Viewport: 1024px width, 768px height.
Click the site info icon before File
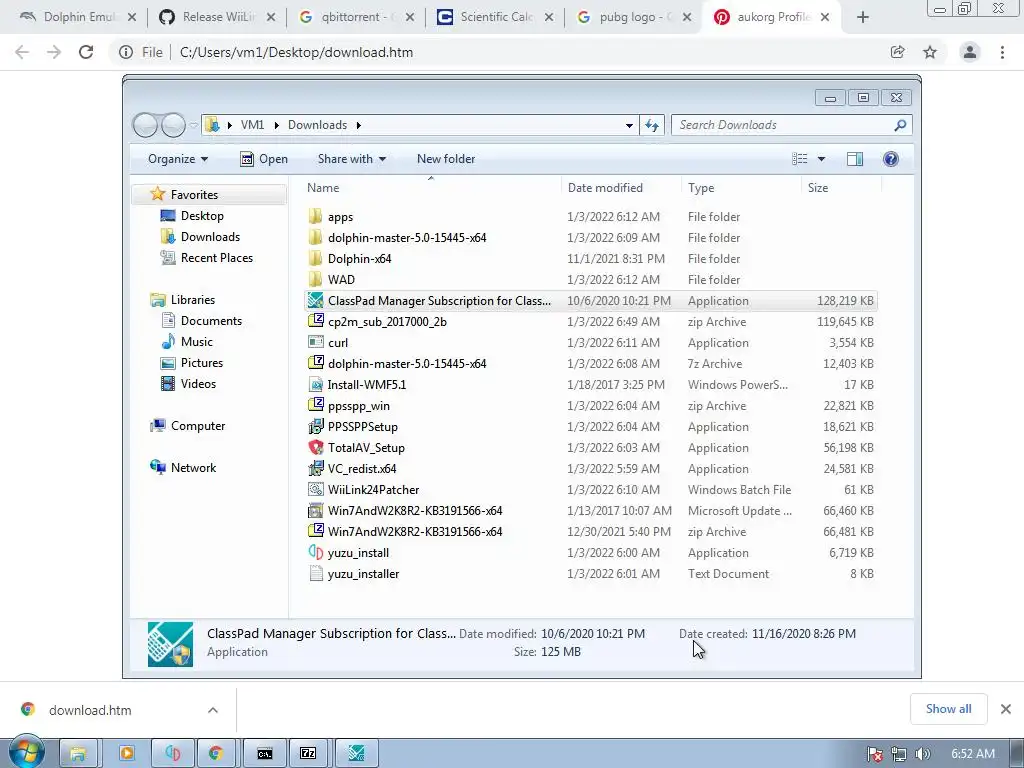pos(125,52)
